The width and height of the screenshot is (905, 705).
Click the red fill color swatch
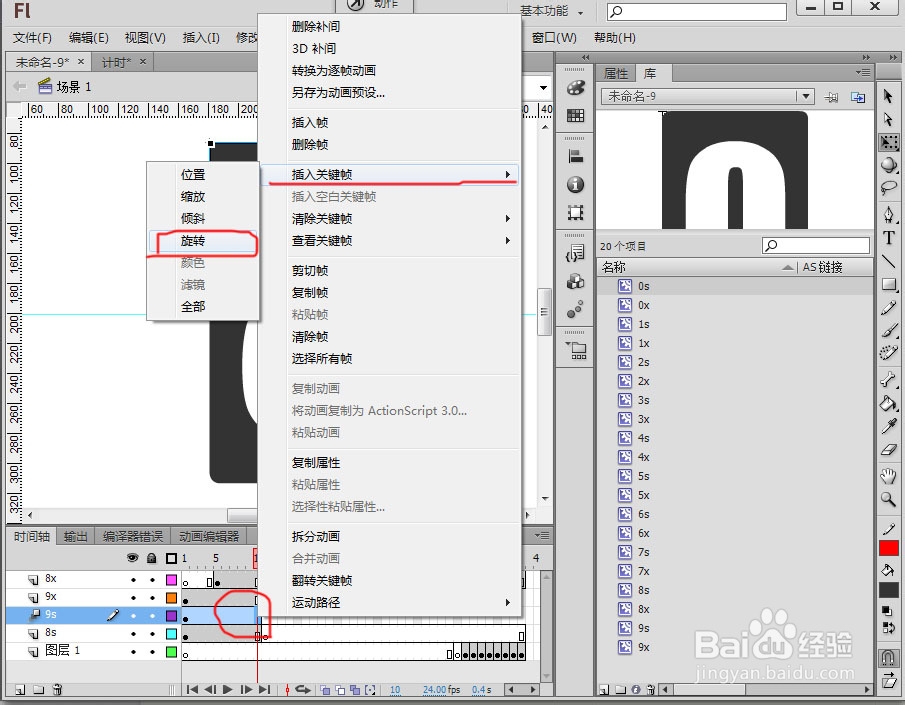[x=889, y=545]
